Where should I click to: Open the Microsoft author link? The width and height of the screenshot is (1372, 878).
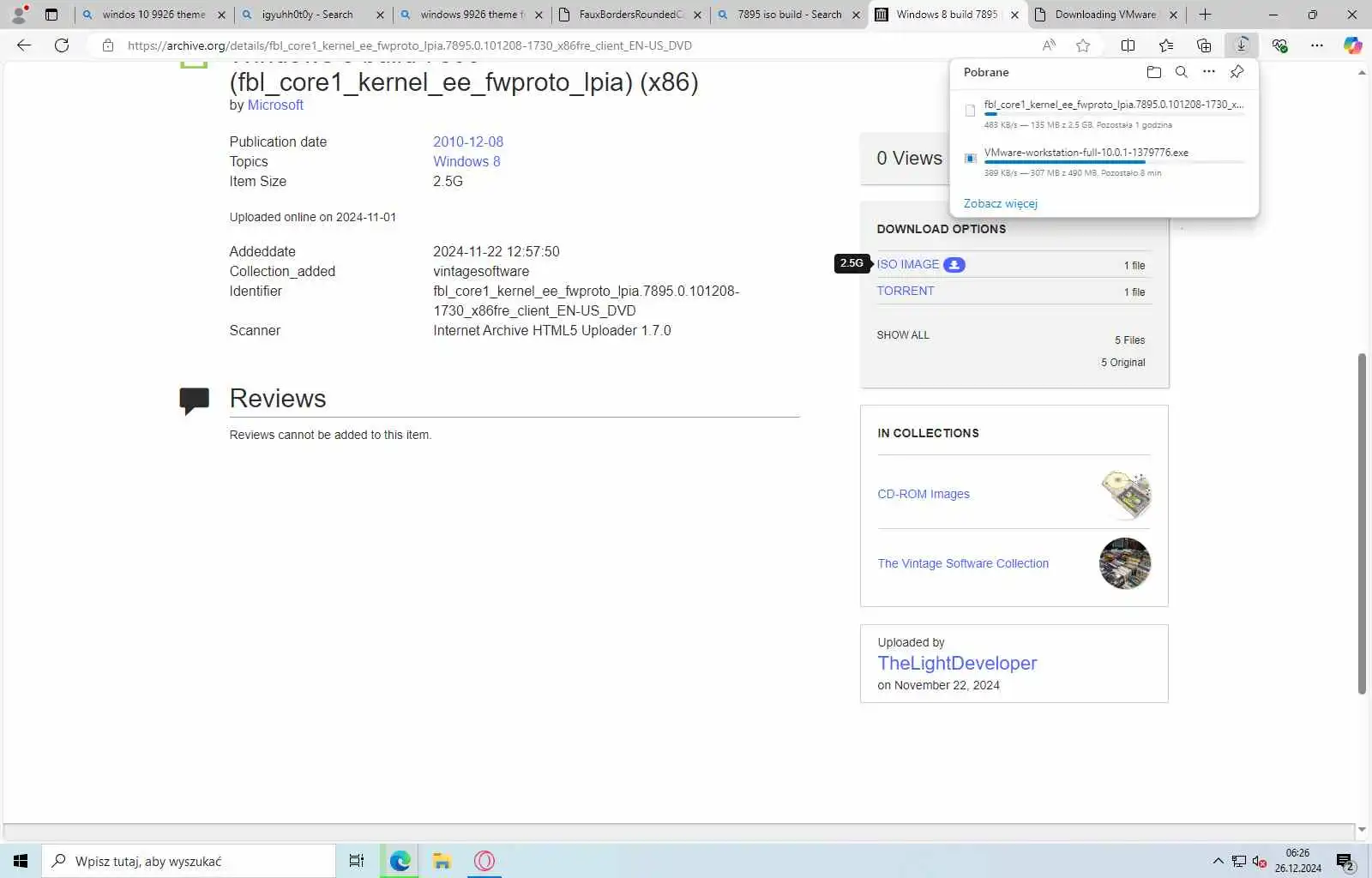click(x=275, y=105)
